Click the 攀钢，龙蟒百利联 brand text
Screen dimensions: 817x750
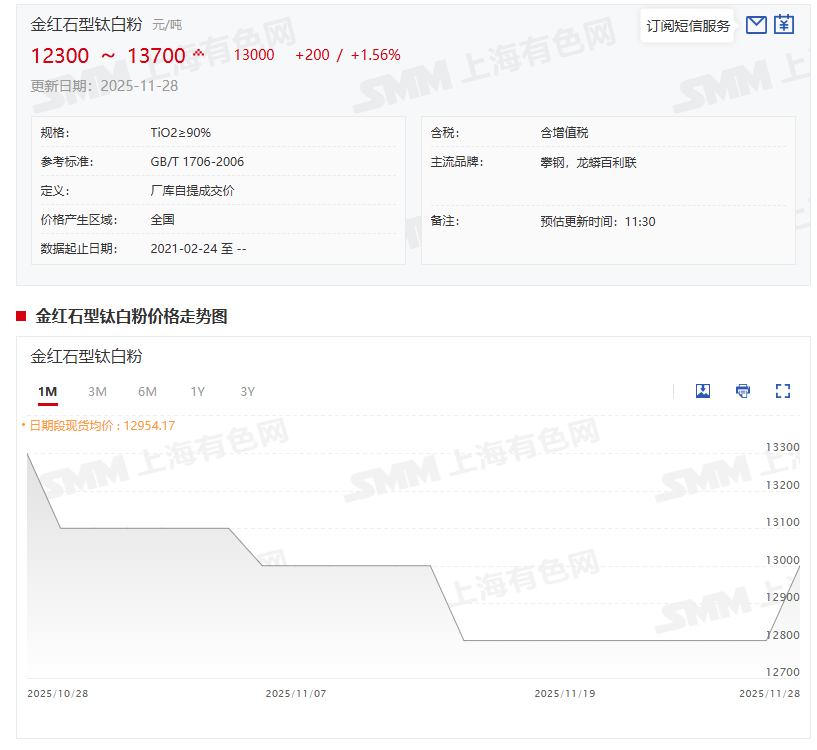click(588, 162)
